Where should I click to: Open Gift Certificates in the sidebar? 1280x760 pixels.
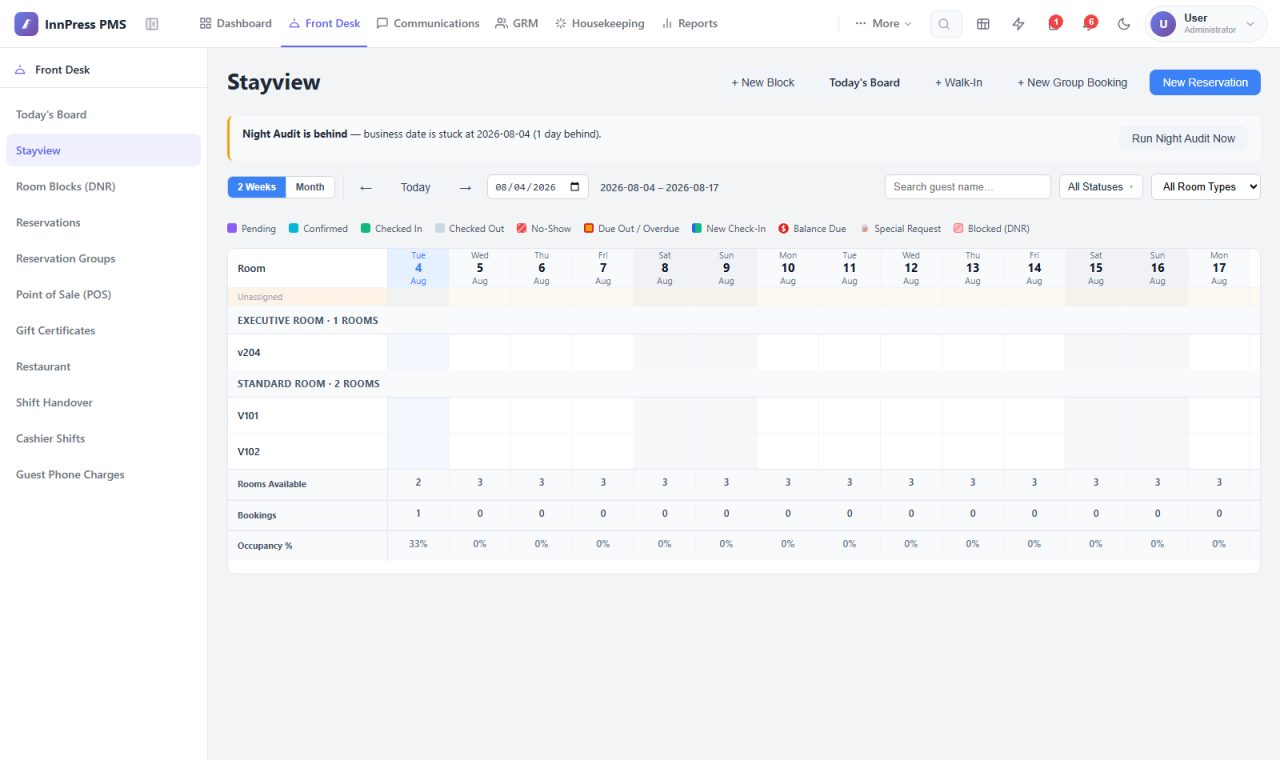pos(103,331)
